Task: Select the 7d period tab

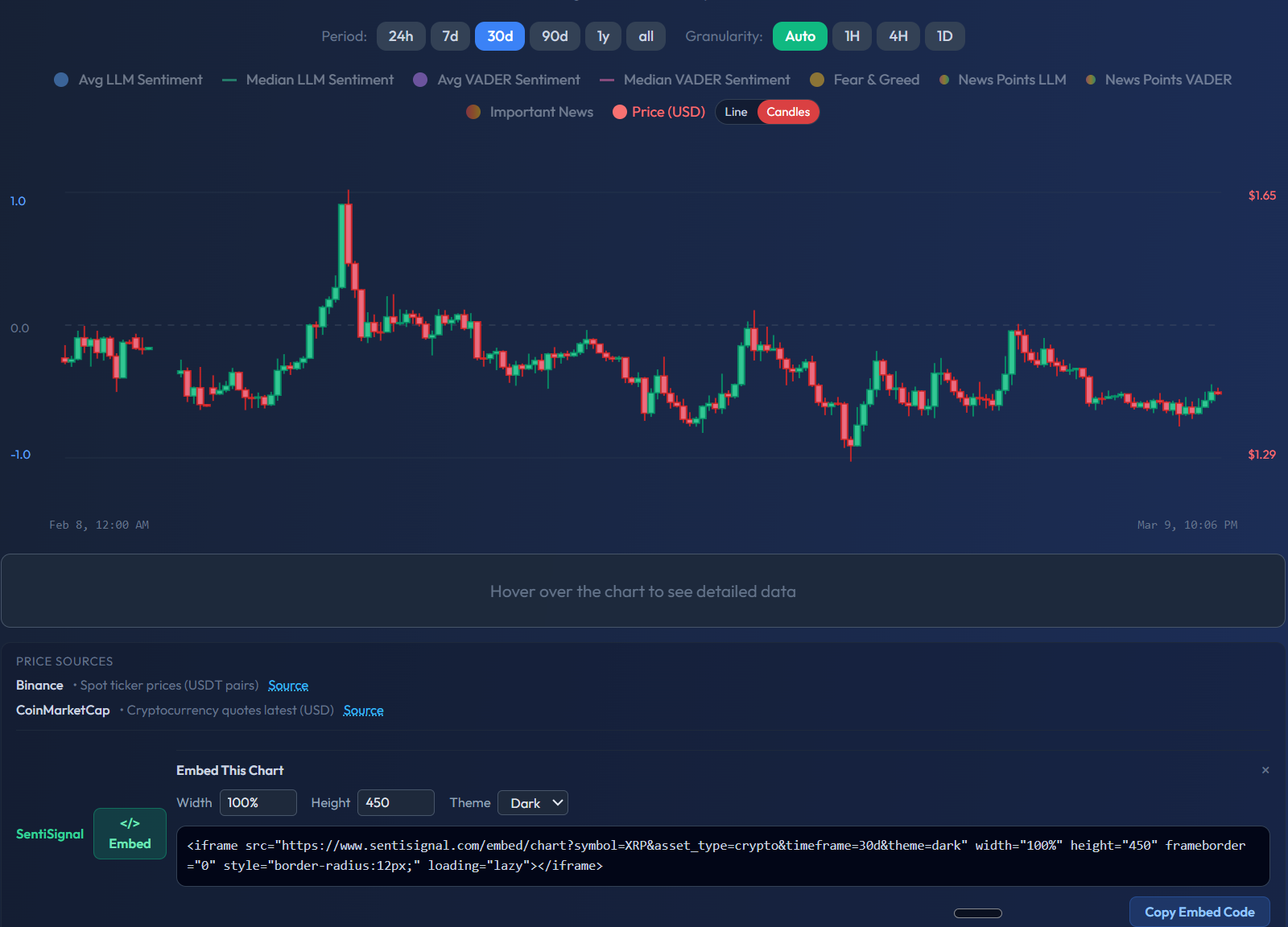Action: click(450, 36)
